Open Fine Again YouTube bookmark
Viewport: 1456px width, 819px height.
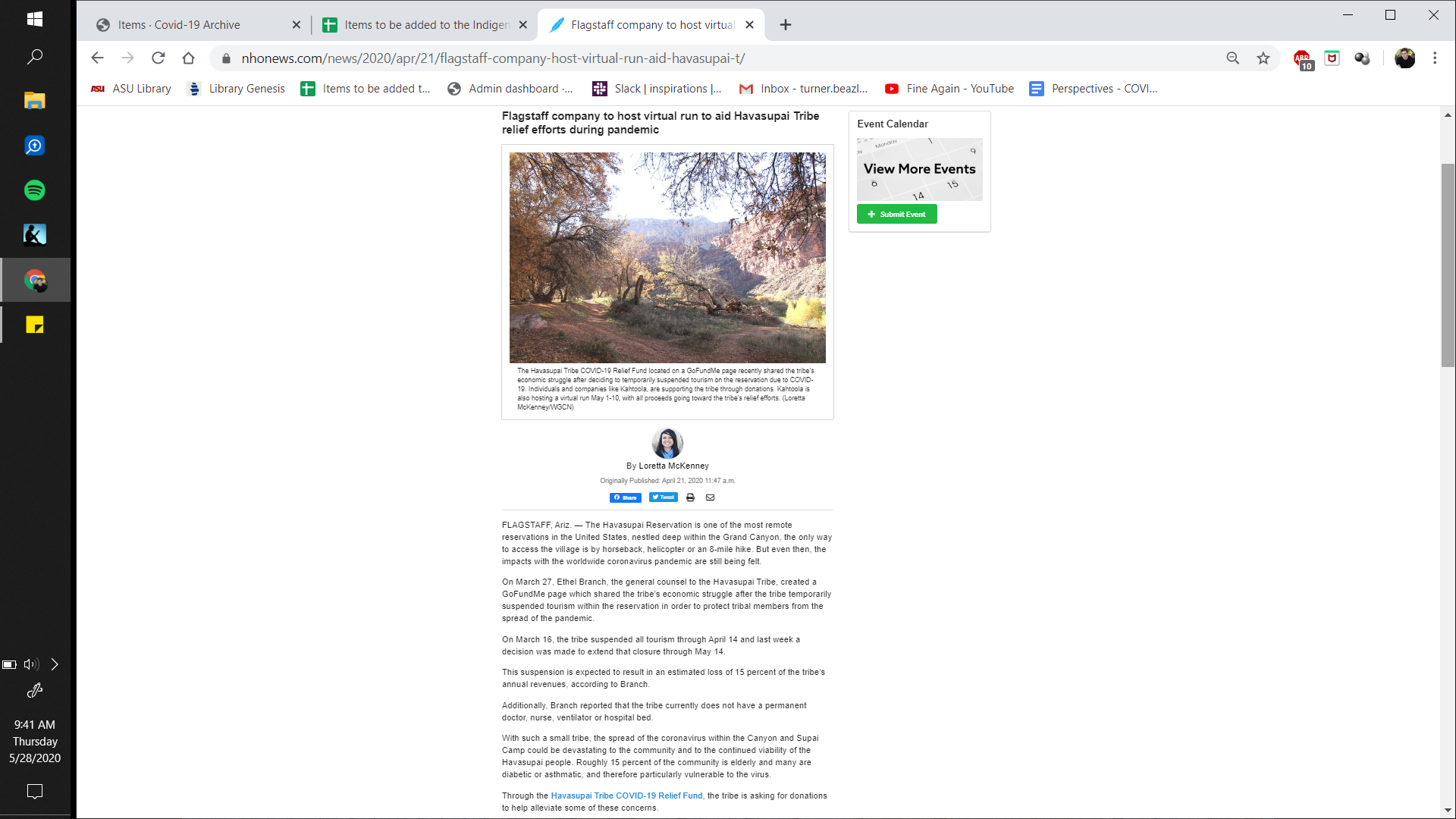[x=949, y=89]
